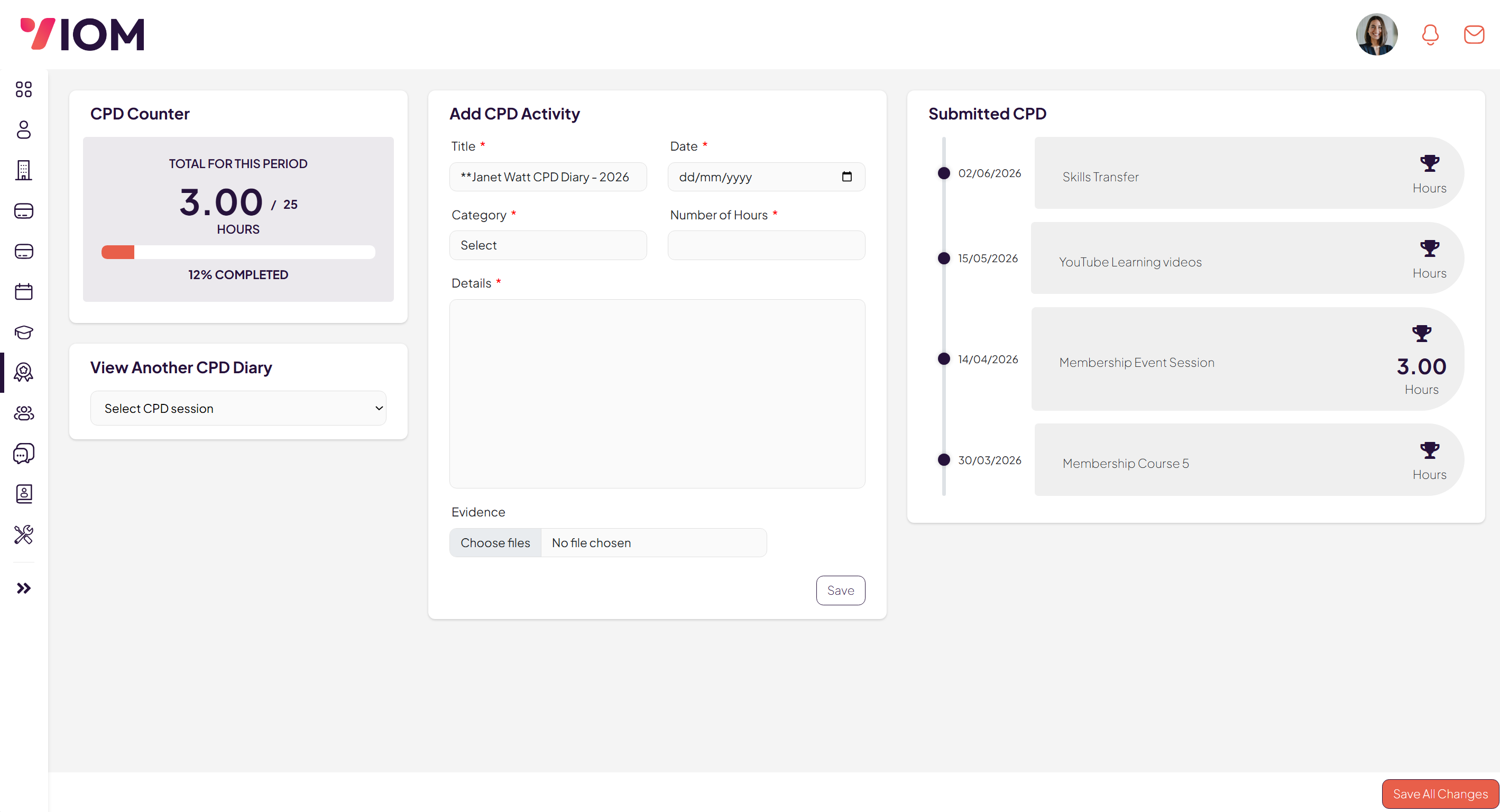Viewport: 1500px width, 812px height.
Task: Open the mail envelope icon
Action: click(x=1474, y=34)
